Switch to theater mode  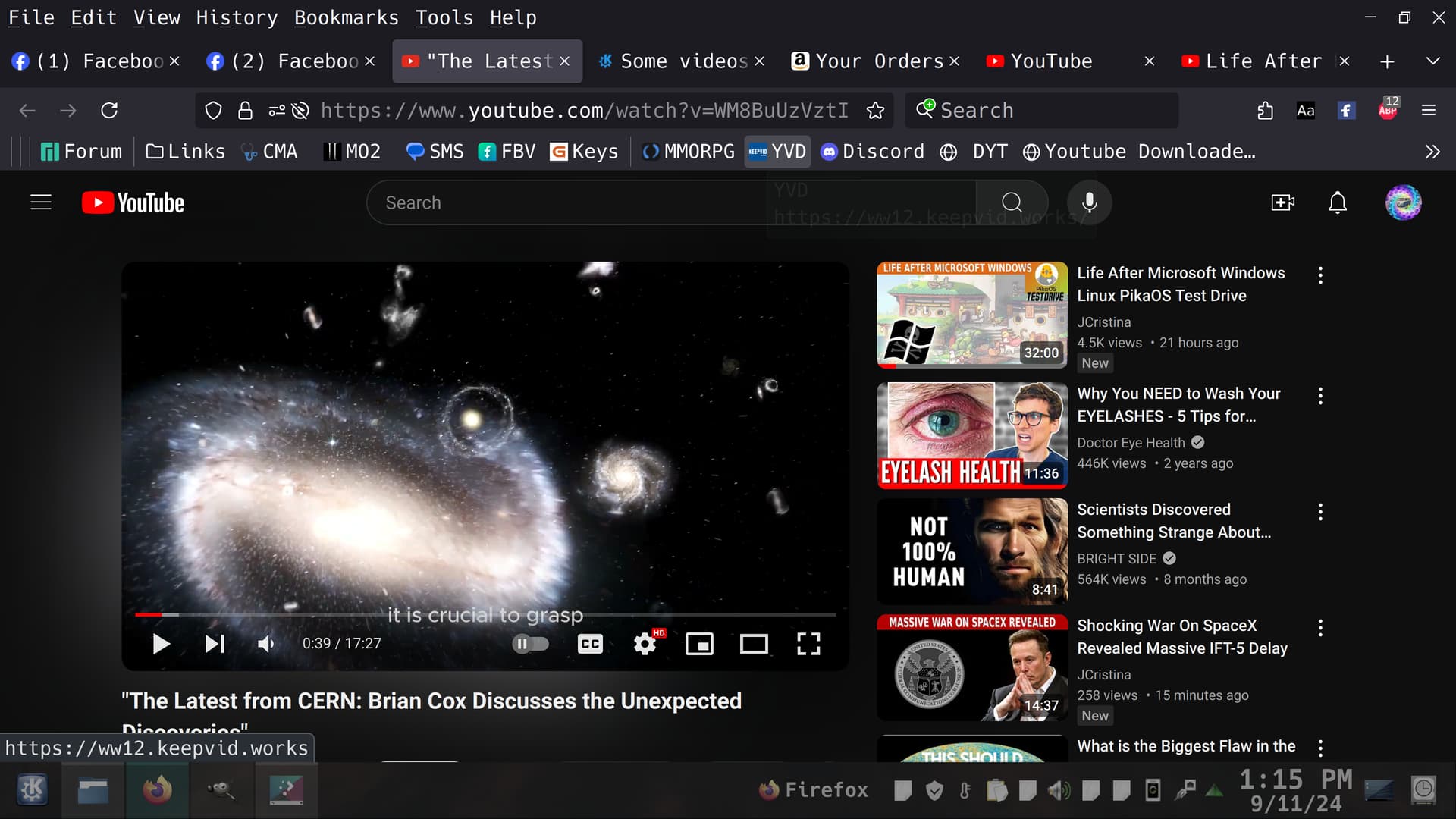754,644
